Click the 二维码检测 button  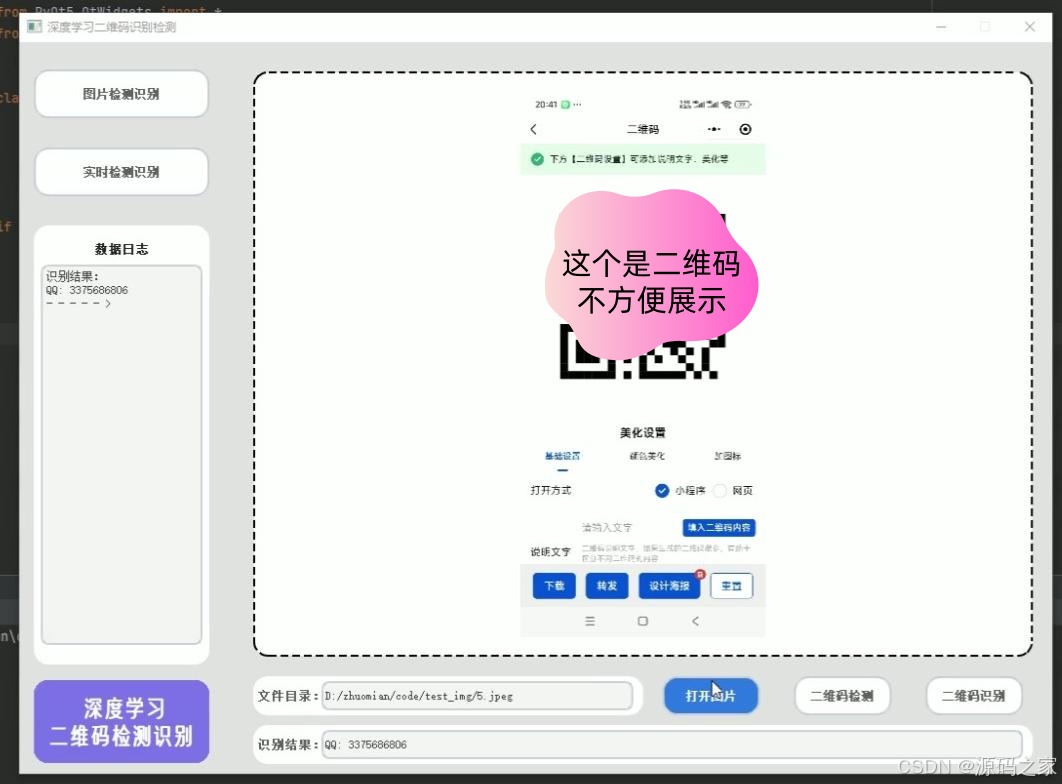841,695
